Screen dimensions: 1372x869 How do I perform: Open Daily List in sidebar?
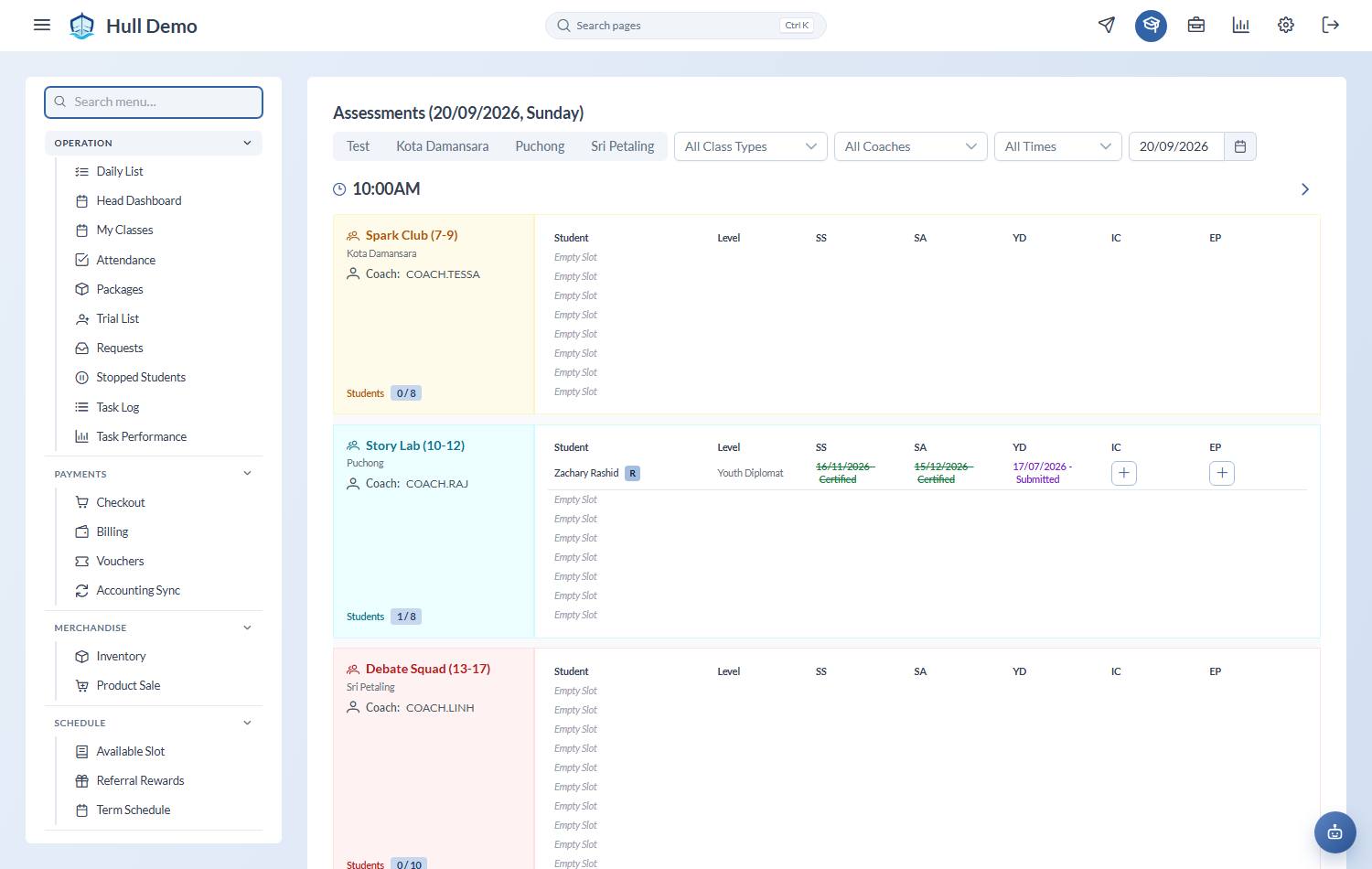pyautogui.click(x=120, y=171)
